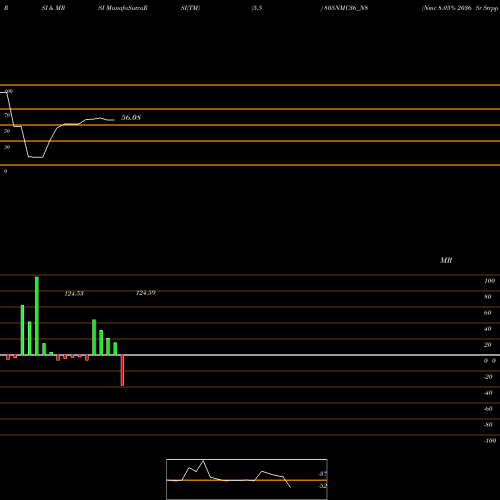Click the 124.59 price label
Viewport: 500px width, 500px height.
146,293
